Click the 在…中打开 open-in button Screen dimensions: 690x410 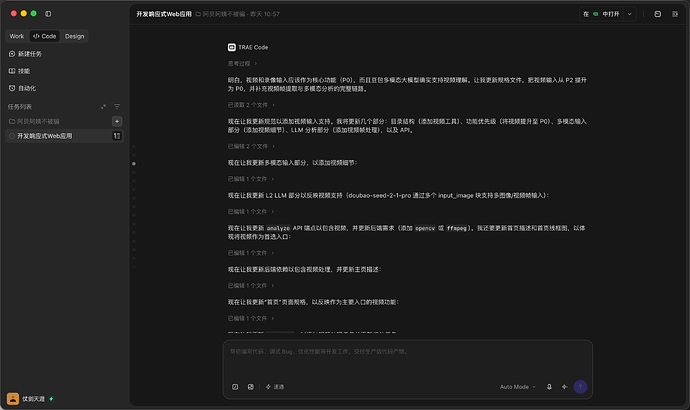point(601,14)
